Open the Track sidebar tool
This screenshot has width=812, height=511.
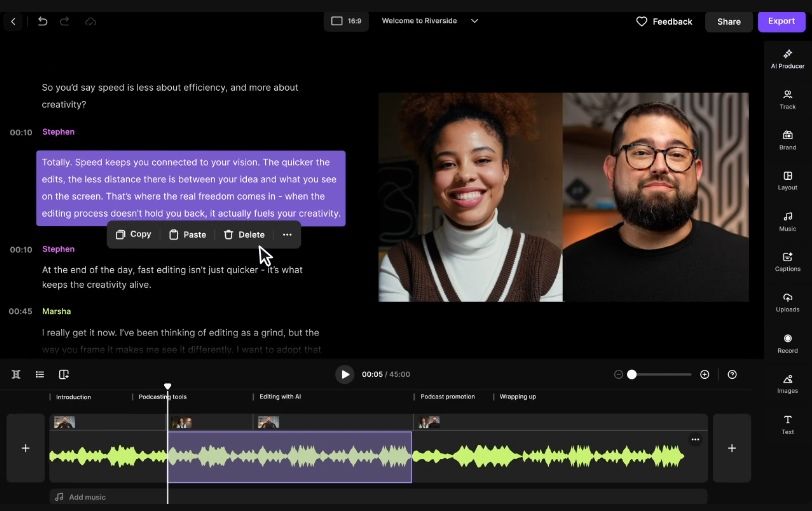click(787, 98)
